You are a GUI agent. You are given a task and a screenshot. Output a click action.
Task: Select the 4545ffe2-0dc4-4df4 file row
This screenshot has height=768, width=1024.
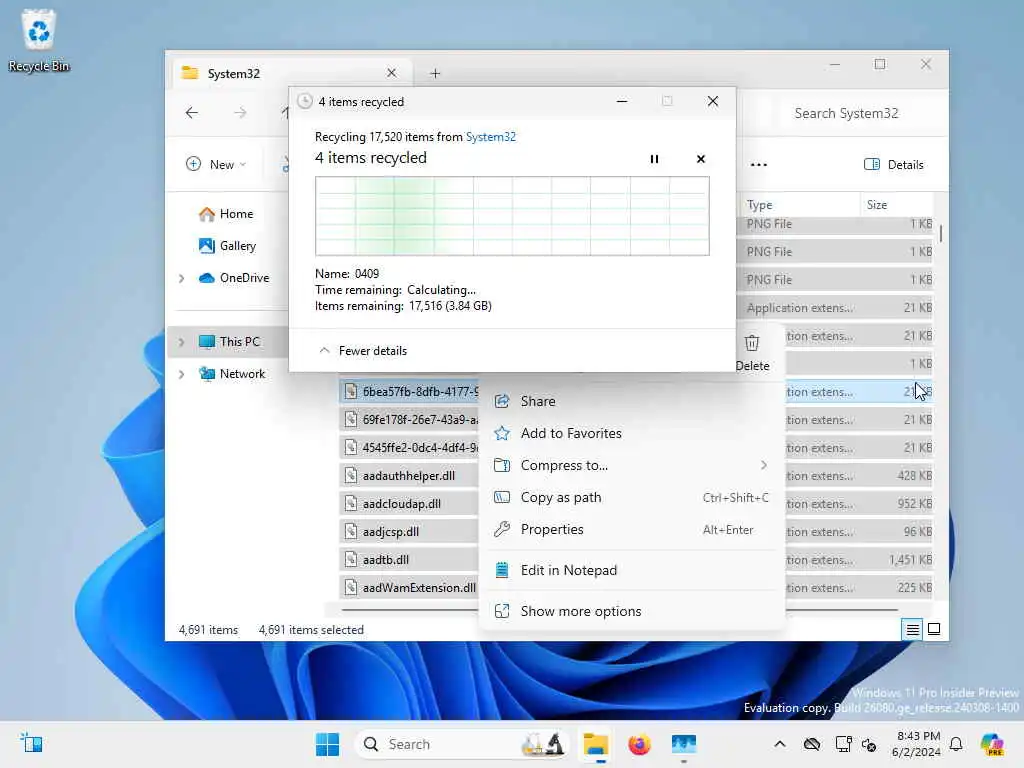409,447
